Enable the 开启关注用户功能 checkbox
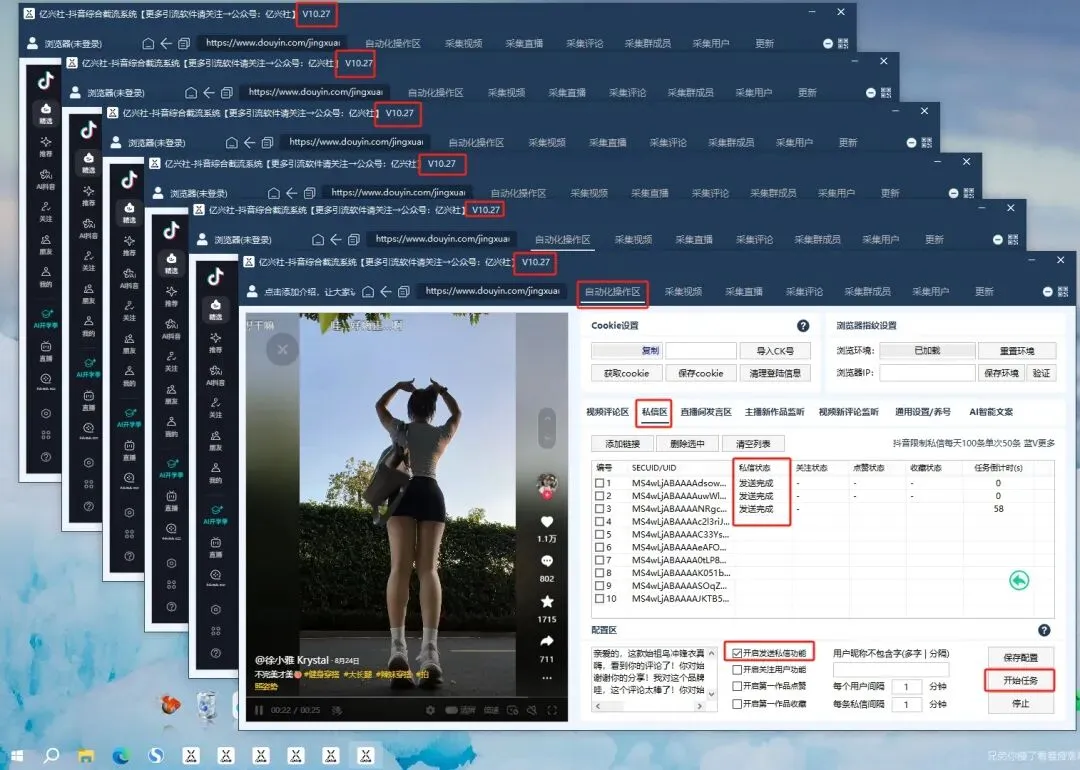Viewport: 1080px width, 770px height. click(736, 669)
